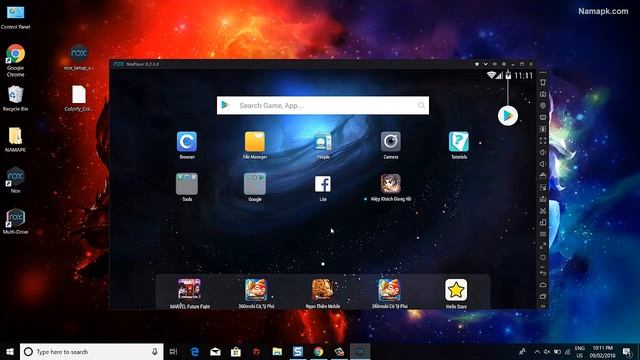640x360 pixels.
Task: Open Task View on taskbar
Action: pyautogui.click(x=173, y=351)
